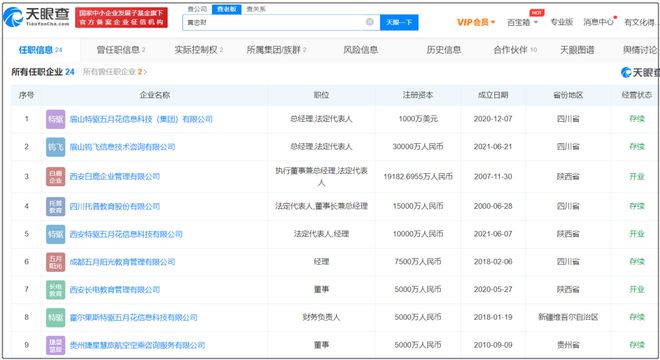The image size is (660, 360).
Task: Click the 企业名称 column header
Action: (155, 95)
